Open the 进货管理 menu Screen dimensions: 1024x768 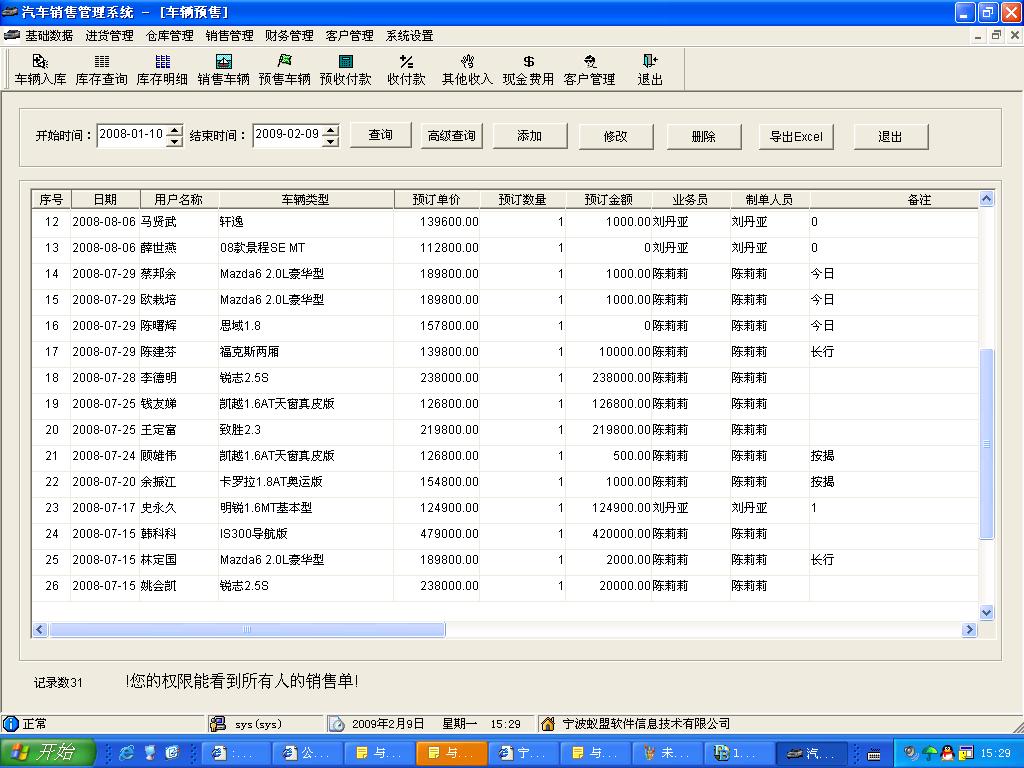click(x=109, y=35)
